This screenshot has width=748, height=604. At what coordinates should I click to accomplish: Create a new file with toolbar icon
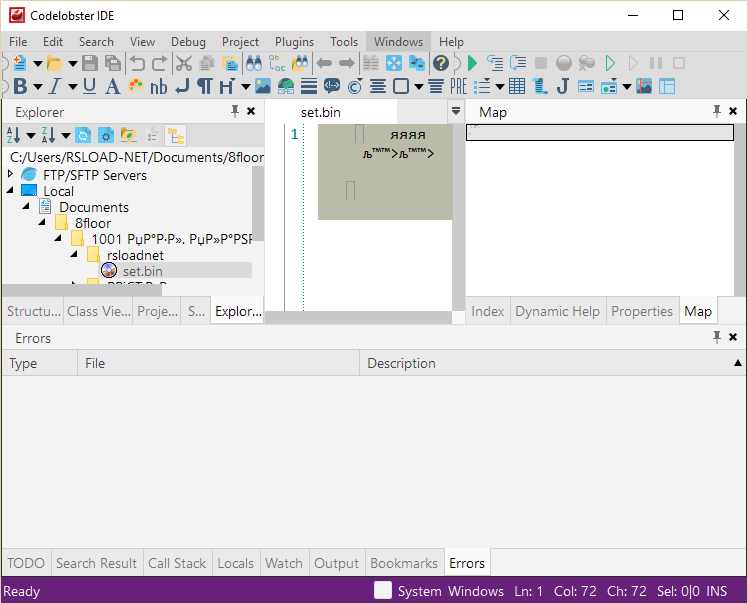point(20,63)
